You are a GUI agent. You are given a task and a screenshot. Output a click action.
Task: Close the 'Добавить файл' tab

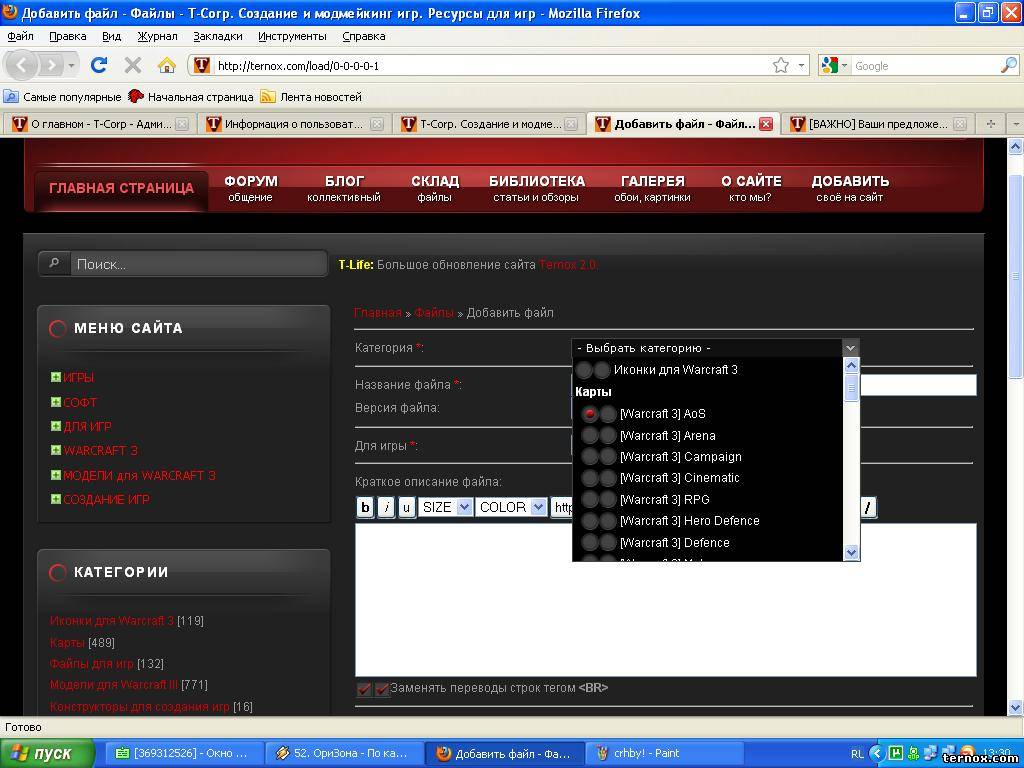tap(766, 123)
